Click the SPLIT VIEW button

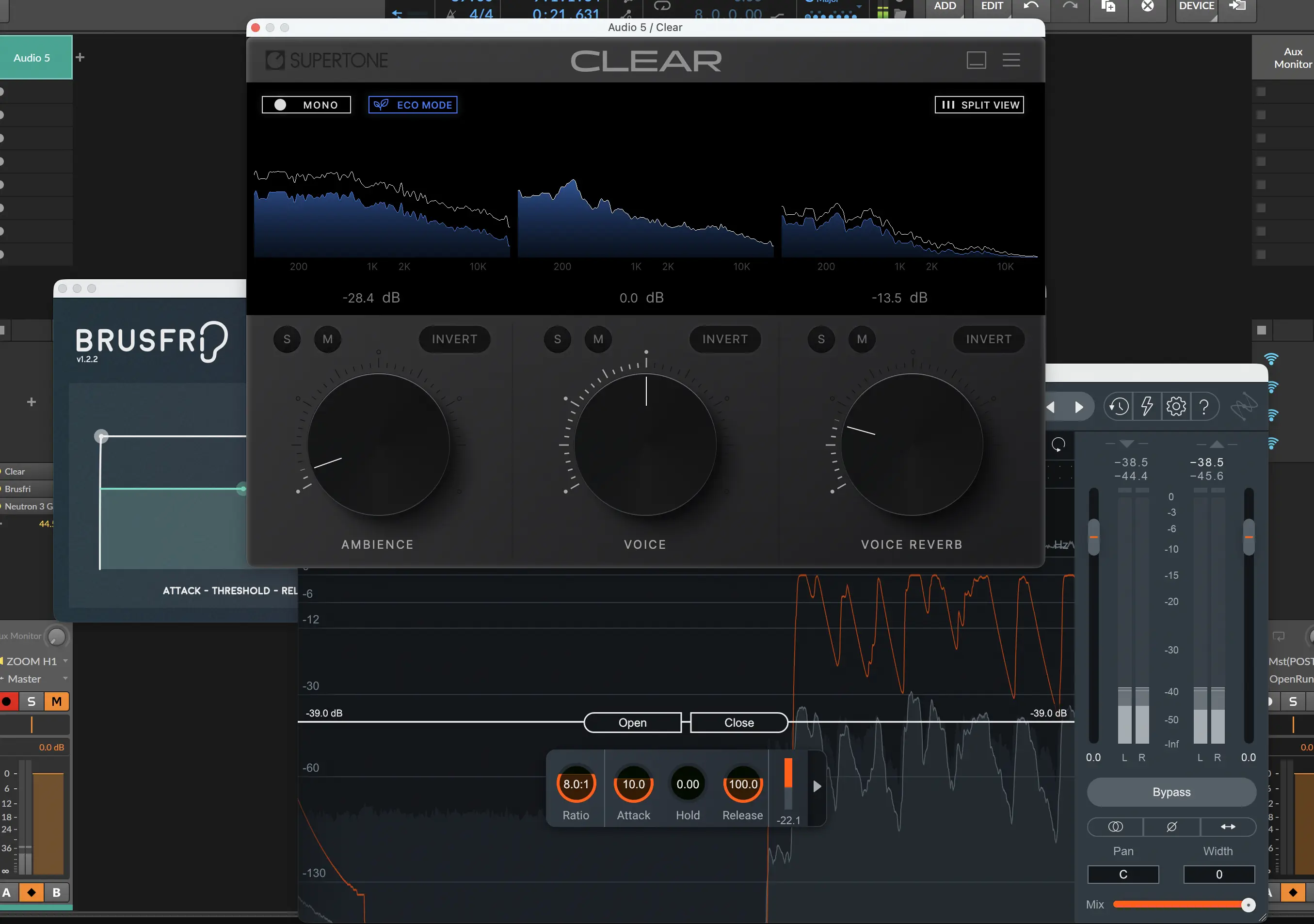[979, 105]
